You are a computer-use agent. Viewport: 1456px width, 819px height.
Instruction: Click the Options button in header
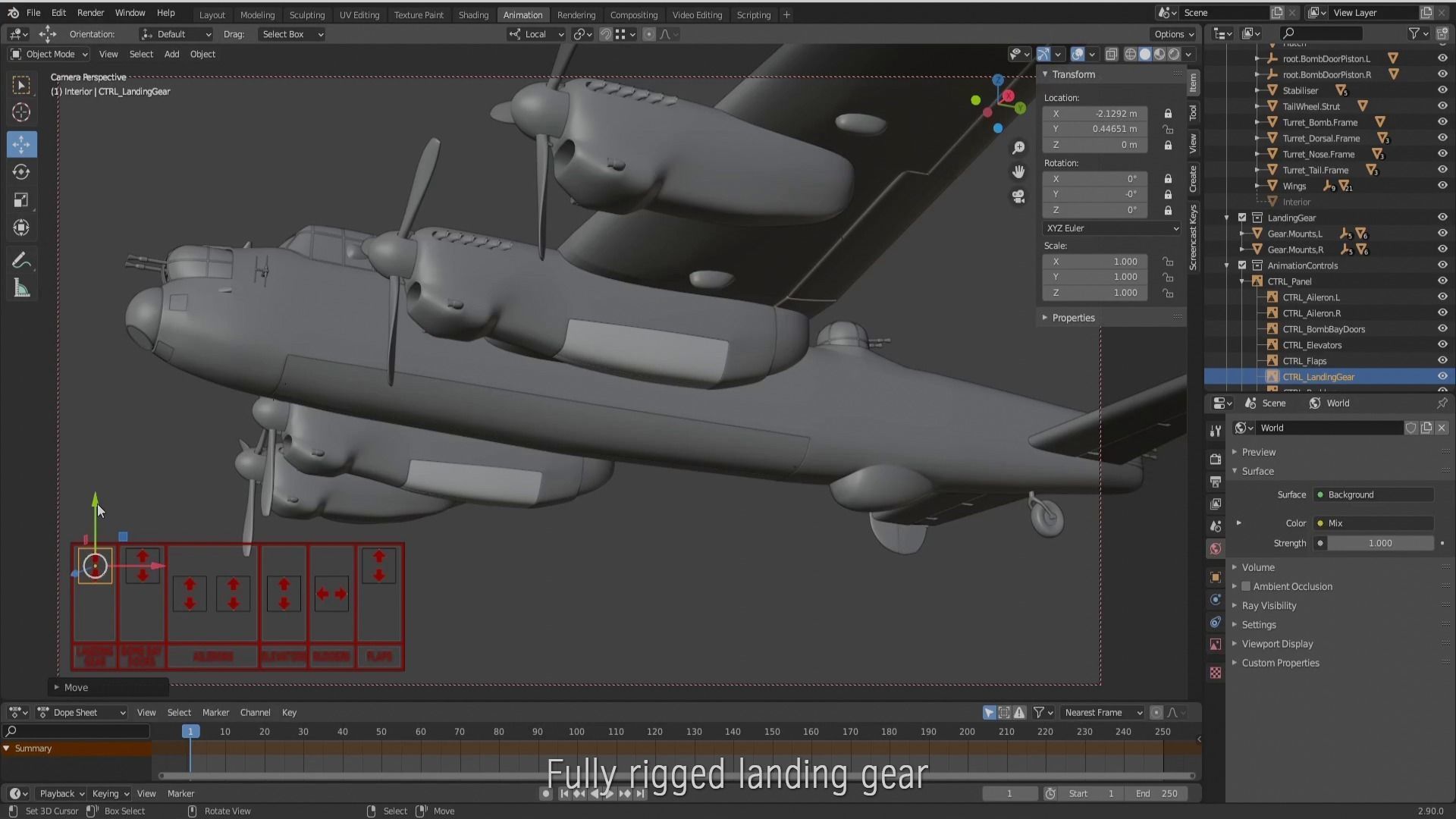click(x=1173, y=34)
